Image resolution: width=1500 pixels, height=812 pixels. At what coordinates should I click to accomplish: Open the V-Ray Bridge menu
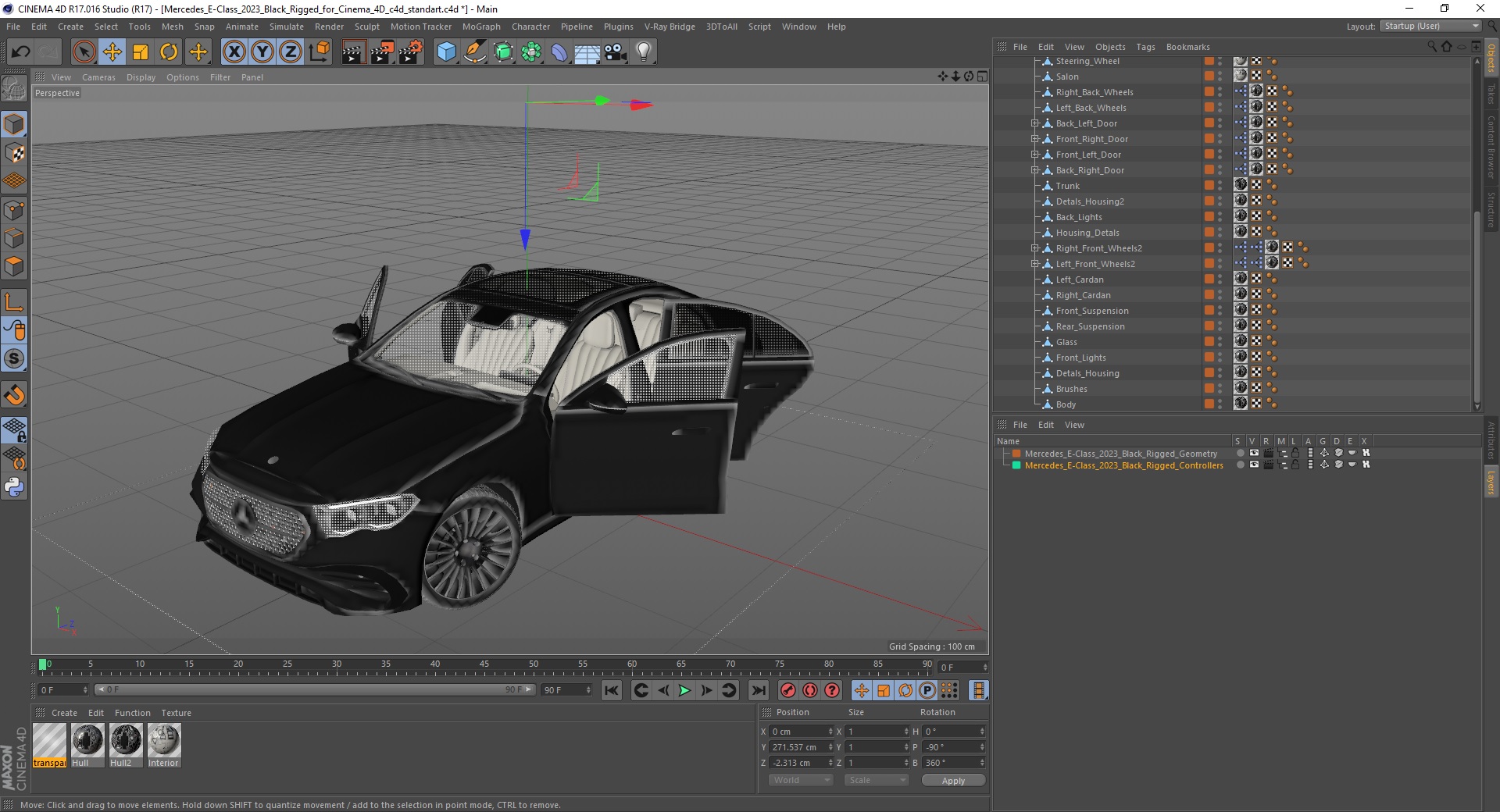coord(670,27)
